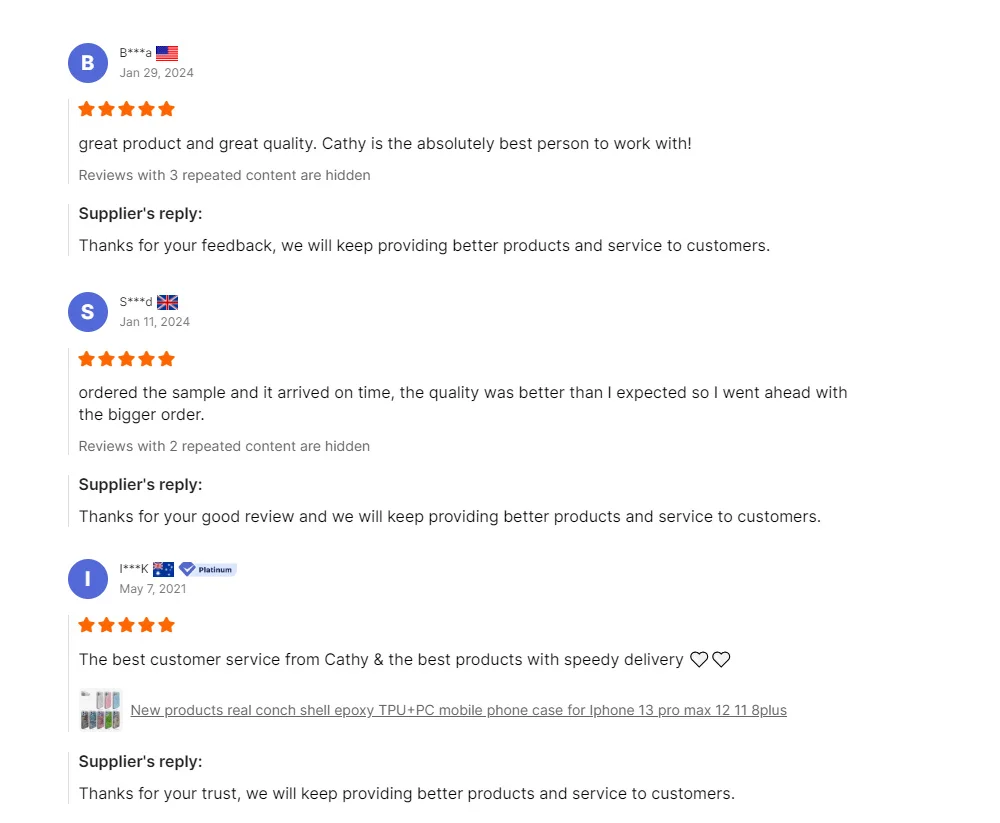The height and width of the screenshot is (823, 1000).
Task: Click the US flag next to B***a
Action: click(167, 53)
